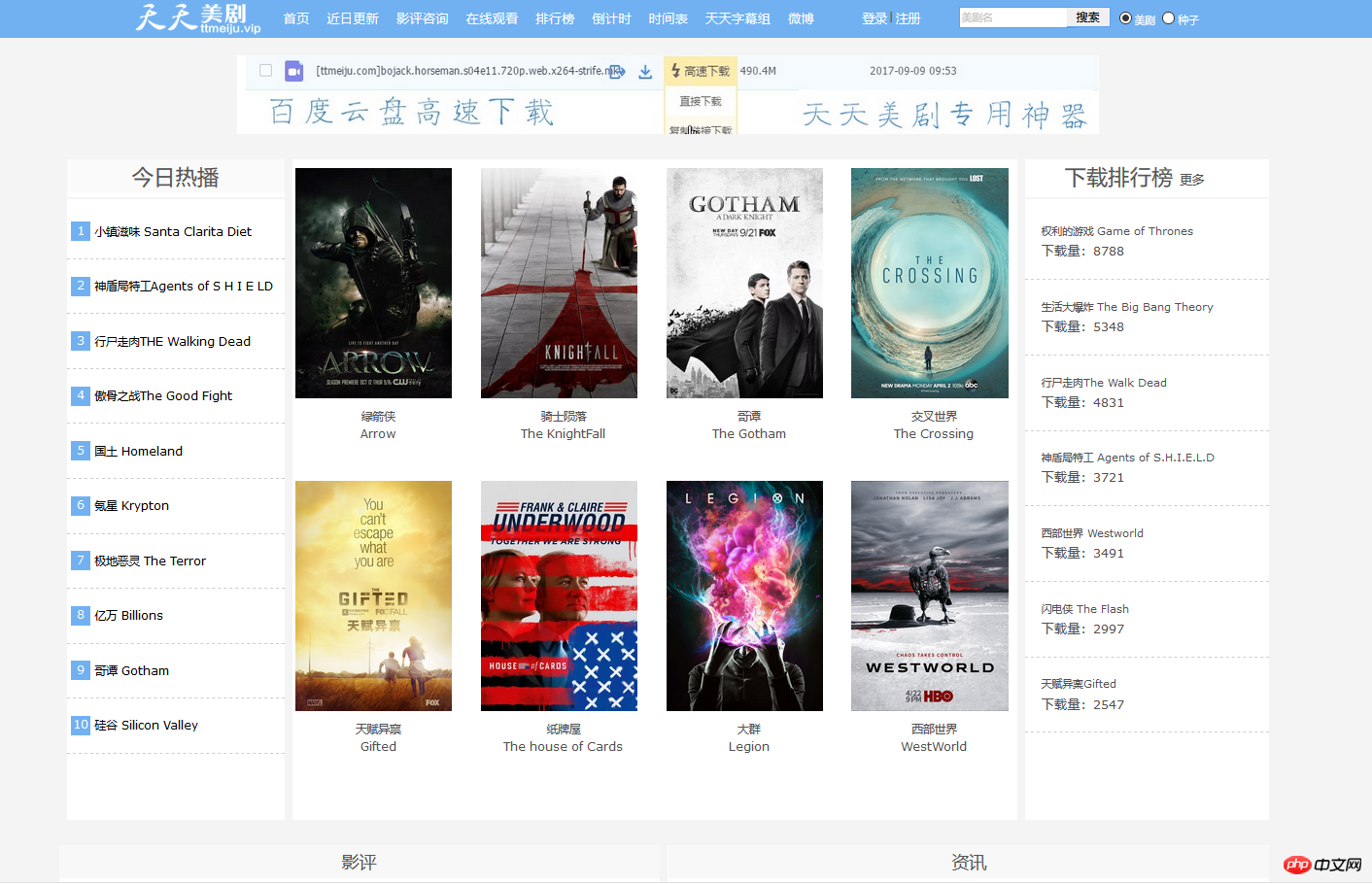
Task: Open 亿万 Billions entry
Action: 128,615
